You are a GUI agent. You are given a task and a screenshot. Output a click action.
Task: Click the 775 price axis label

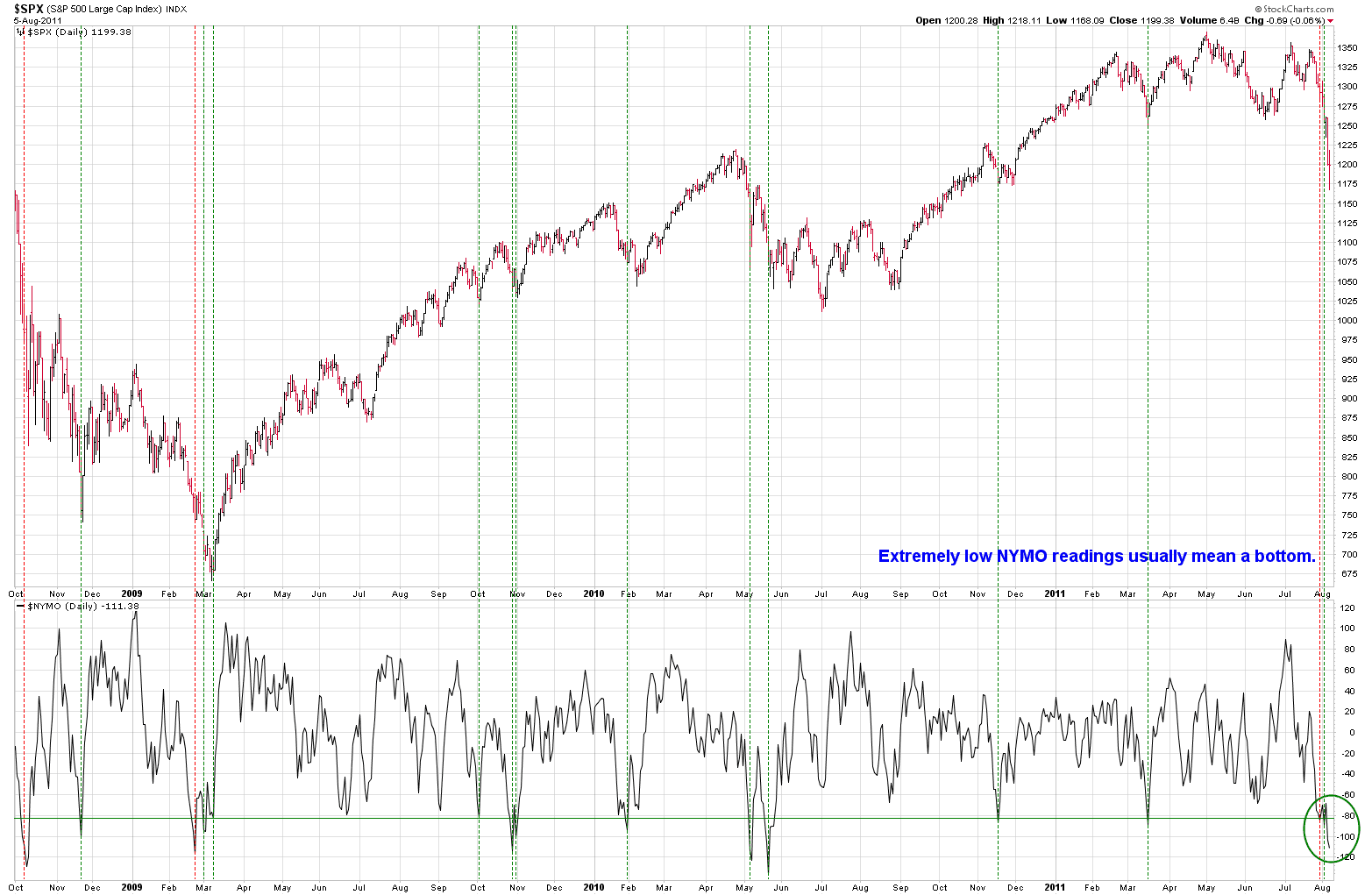click(1350, 496)
